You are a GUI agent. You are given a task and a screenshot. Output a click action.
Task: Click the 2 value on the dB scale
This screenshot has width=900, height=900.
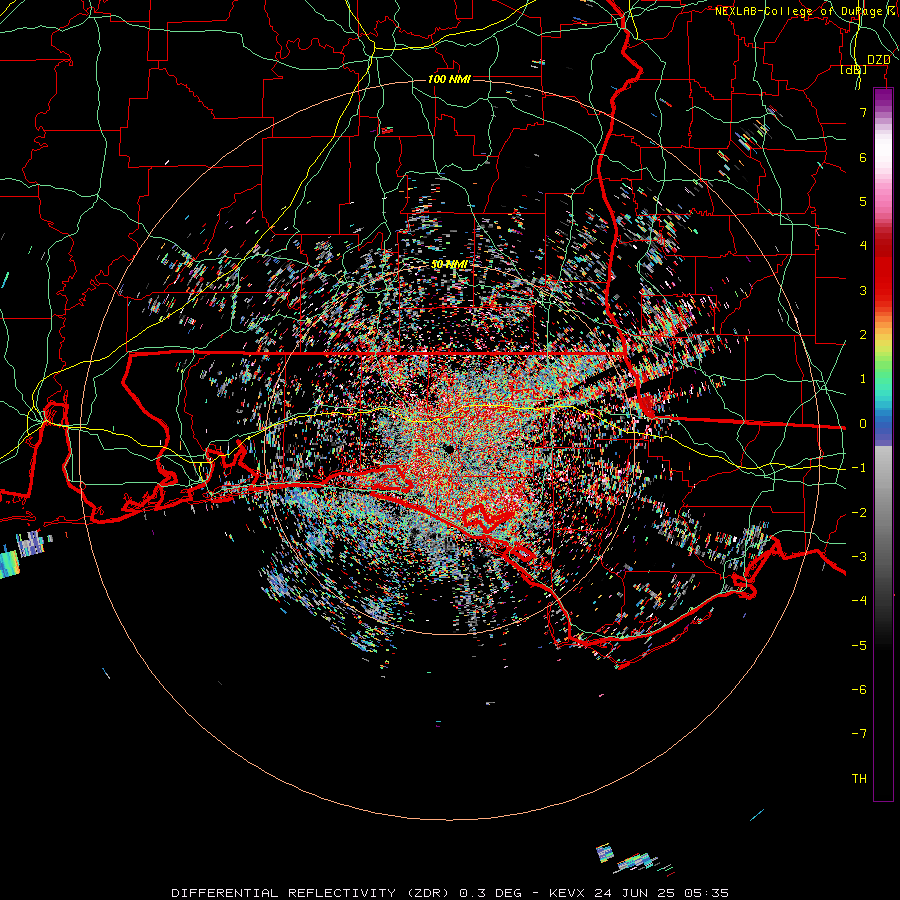pos(863,335)
